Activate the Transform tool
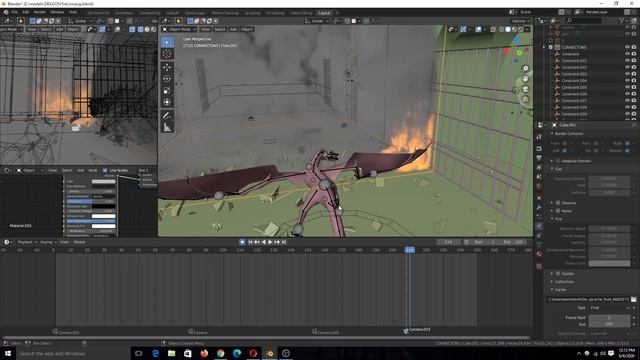Screen dimensions: 640x360 click(x=167, y=102)
